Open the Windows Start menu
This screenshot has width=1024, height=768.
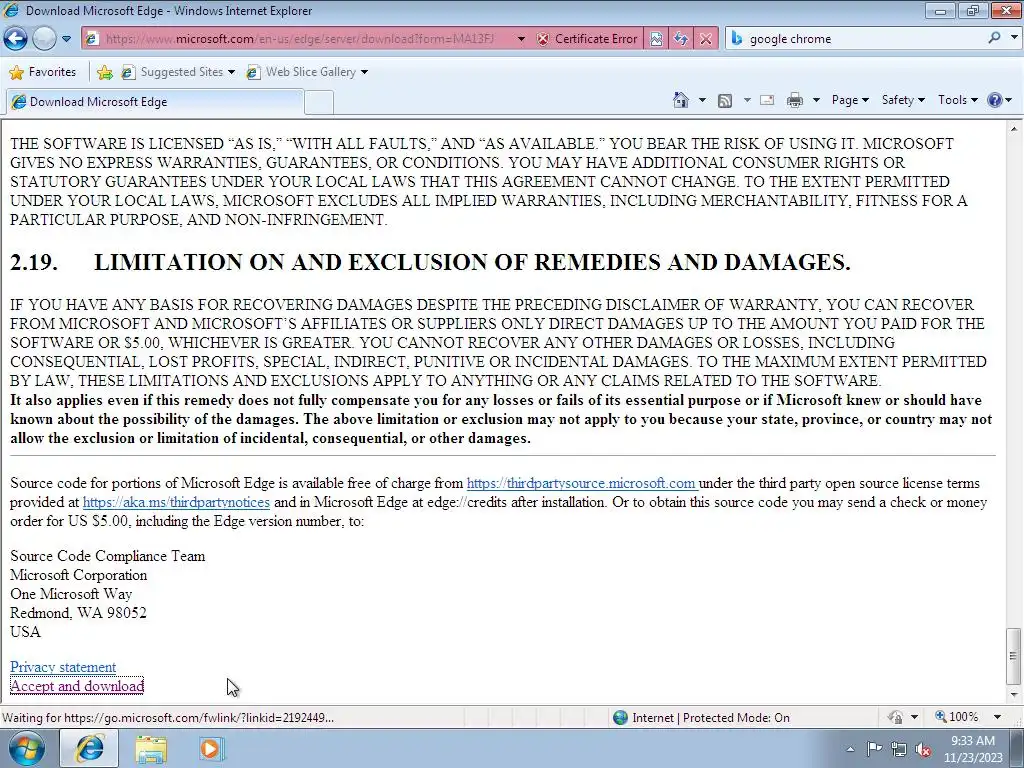(x=27, y=748)
